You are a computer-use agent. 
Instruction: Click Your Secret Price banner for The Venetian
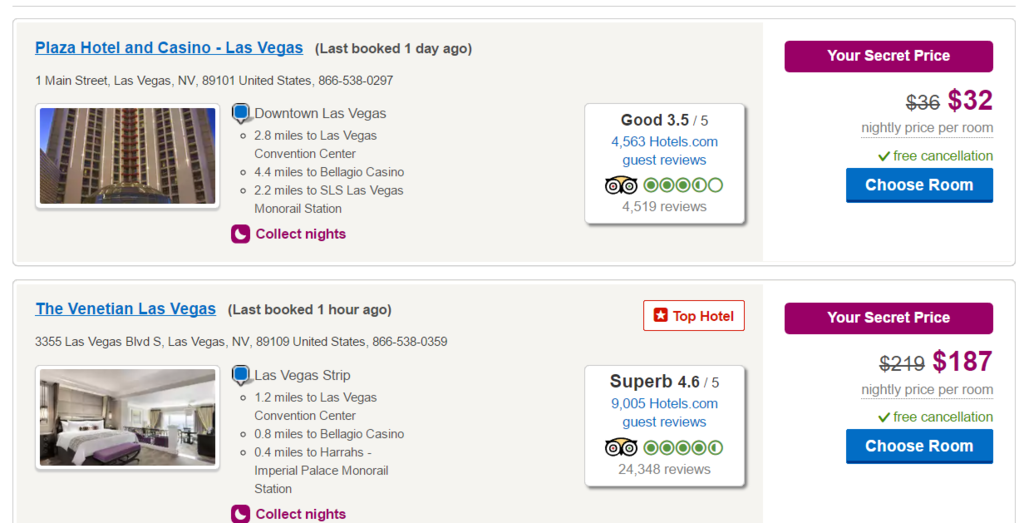889,318
